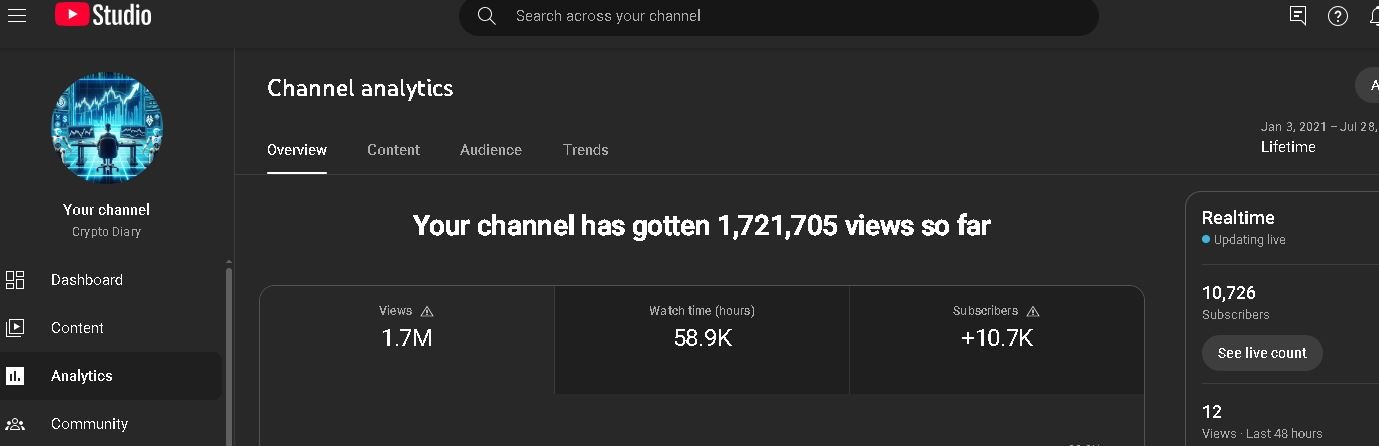Open the help question mark icon
The image size is (1379, 446).
[1338, 16]
